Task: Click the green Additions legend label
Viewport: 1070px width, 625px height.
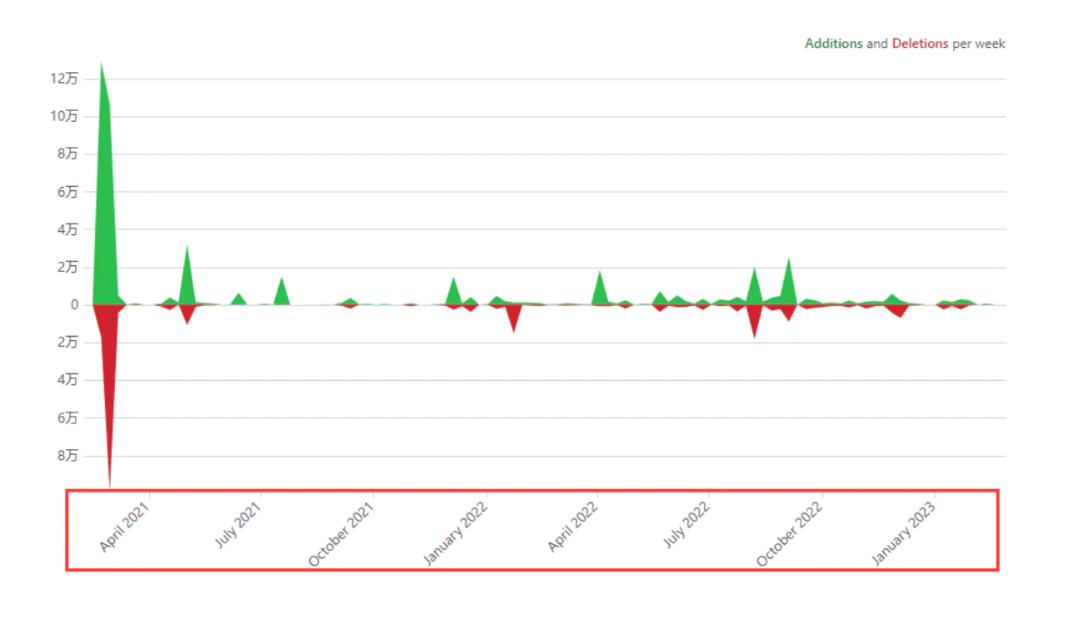Action: (833, 44)
